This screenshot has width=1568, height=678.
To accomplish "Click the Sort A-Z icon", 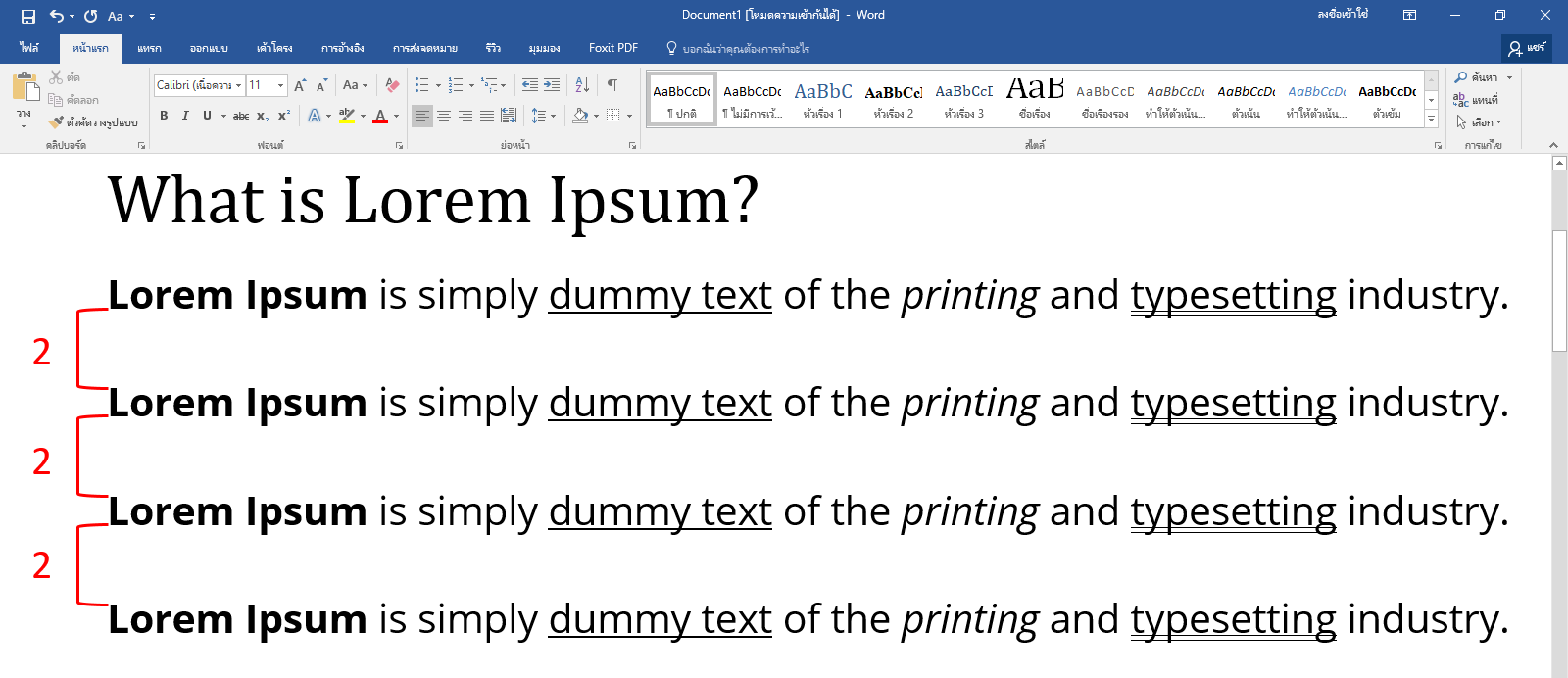I will coord(582,85).
